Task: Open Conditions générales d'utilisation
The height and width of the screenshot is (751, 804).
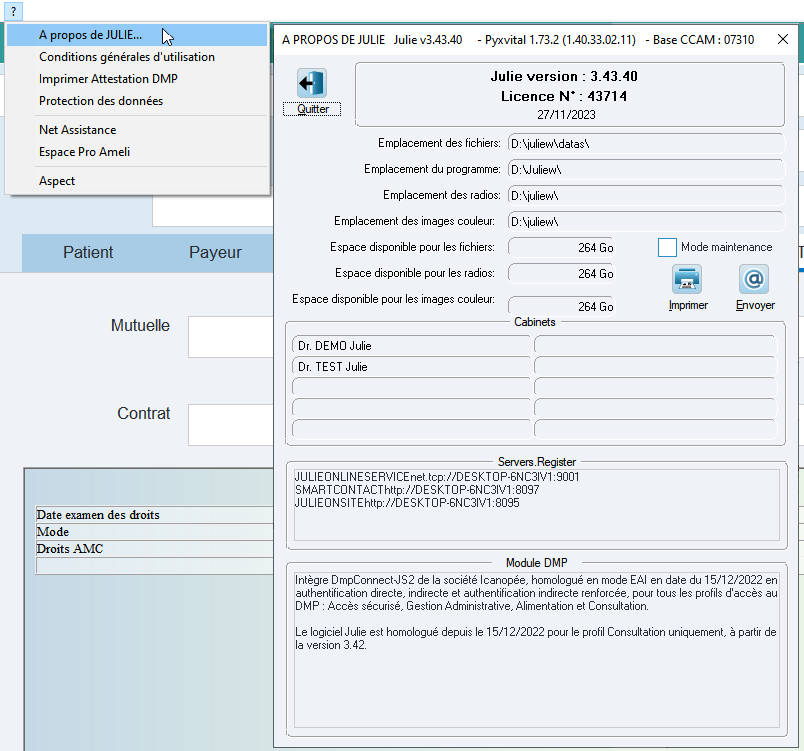Action: pos(126,57)
